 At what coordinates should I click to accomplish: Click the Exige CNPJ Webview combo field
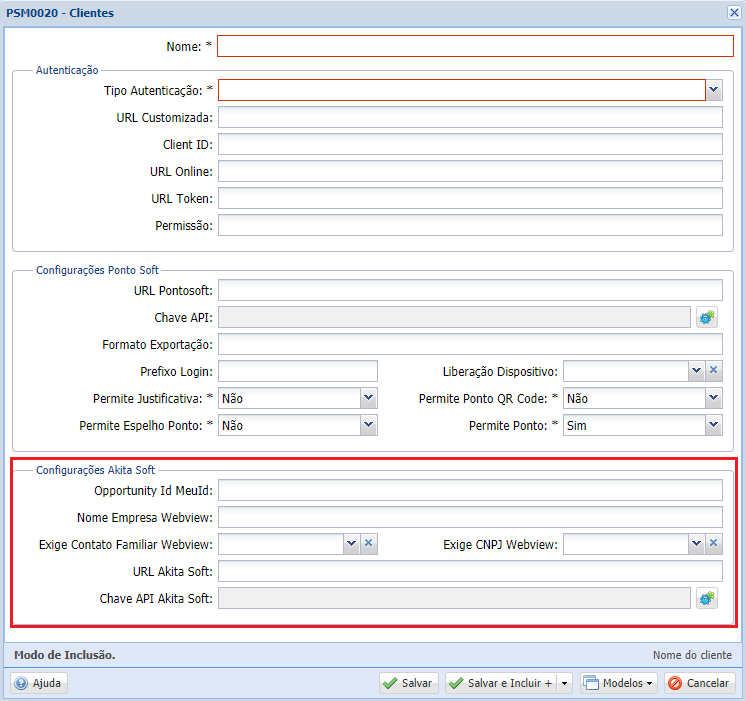[x=626, y=543]
